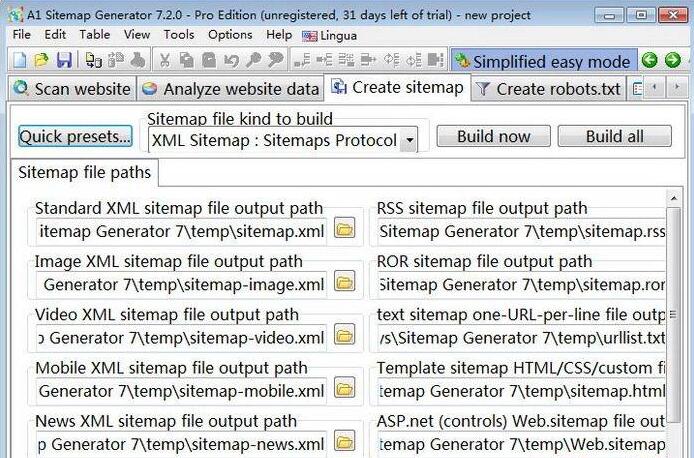Click the fourth row-arrow toolbar icon
Image resolution: width=694 pixels, height=458 pixels.
[369, 60]
